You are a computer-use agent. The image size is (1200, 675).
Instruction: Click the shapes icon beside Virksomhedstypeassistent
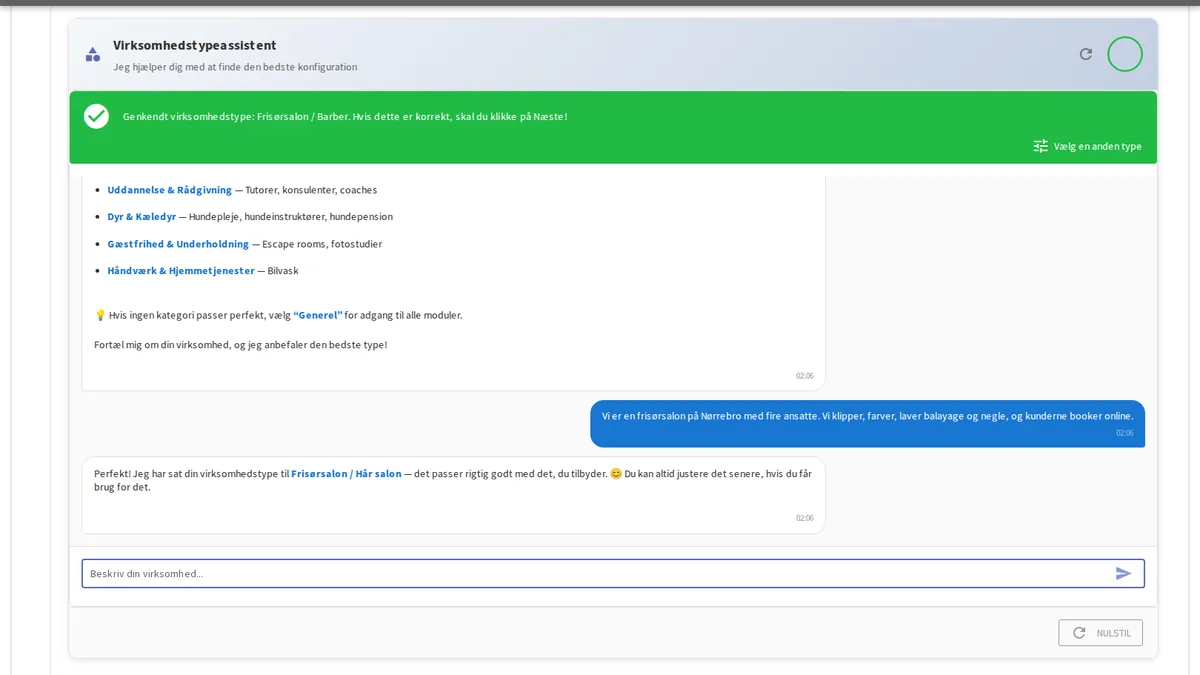pyautogui.click(x=93, y=54)
